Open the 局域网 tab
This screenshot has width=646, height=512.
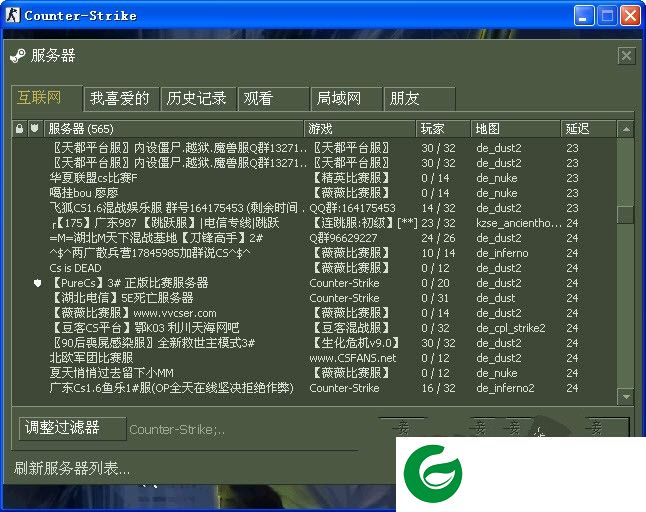(x=346, y=99)
